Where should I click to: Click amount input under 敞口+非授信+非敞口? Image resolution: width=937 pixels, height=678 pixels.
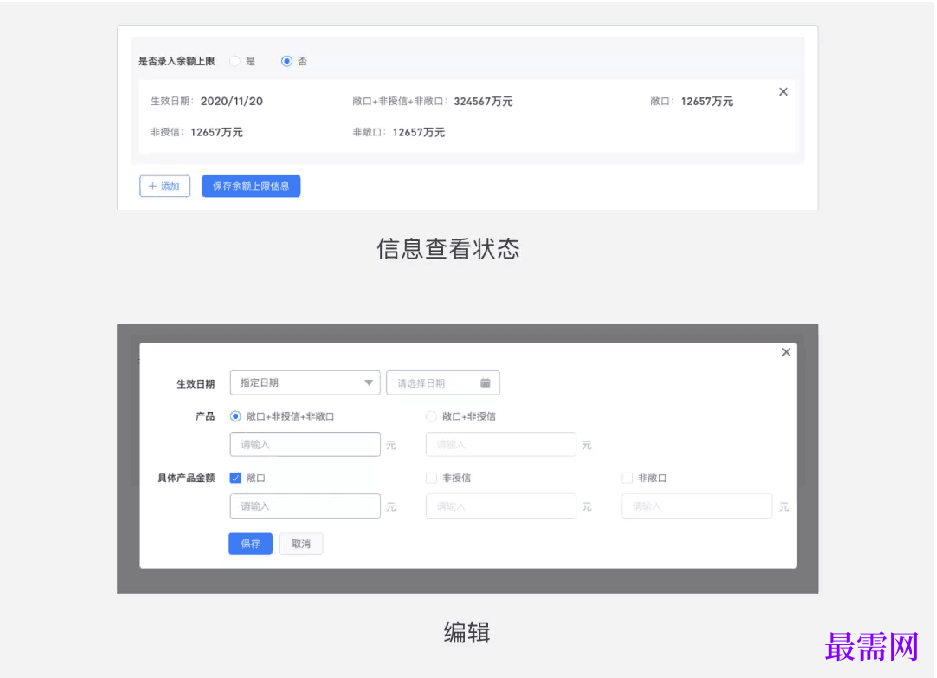[x=305, y=444]
